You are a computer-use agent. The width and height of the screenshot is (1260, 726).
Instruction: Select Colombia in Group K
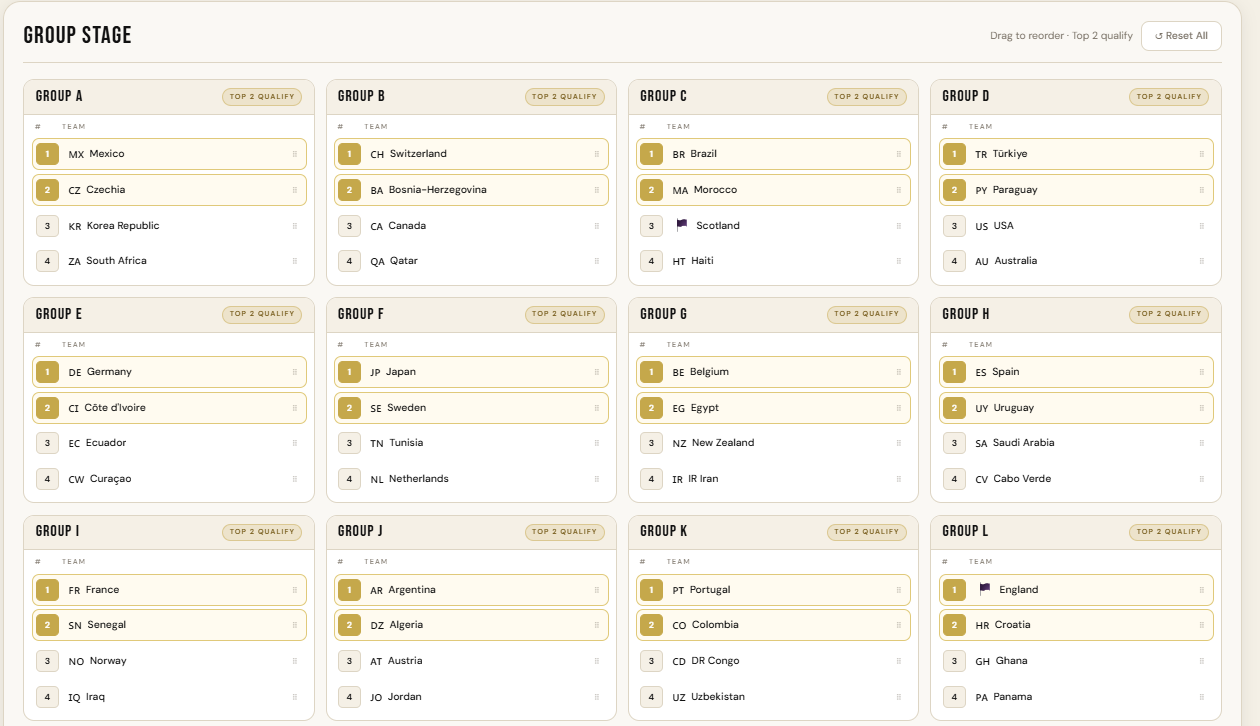click(x=773, y=625)
